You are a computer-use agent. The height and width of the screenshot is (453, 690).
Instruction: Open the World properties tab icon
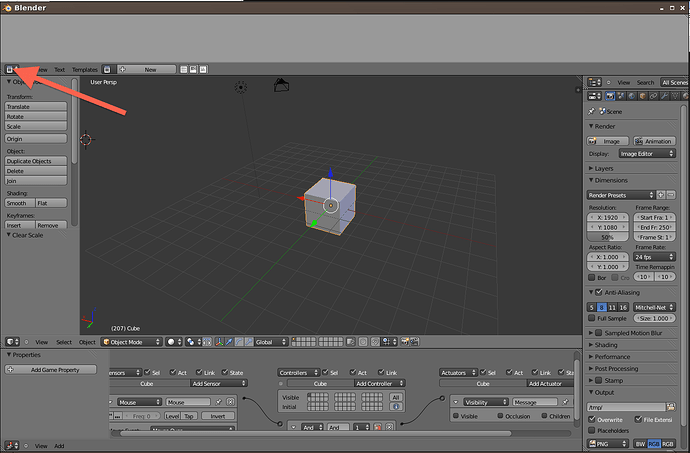point(631,96)
